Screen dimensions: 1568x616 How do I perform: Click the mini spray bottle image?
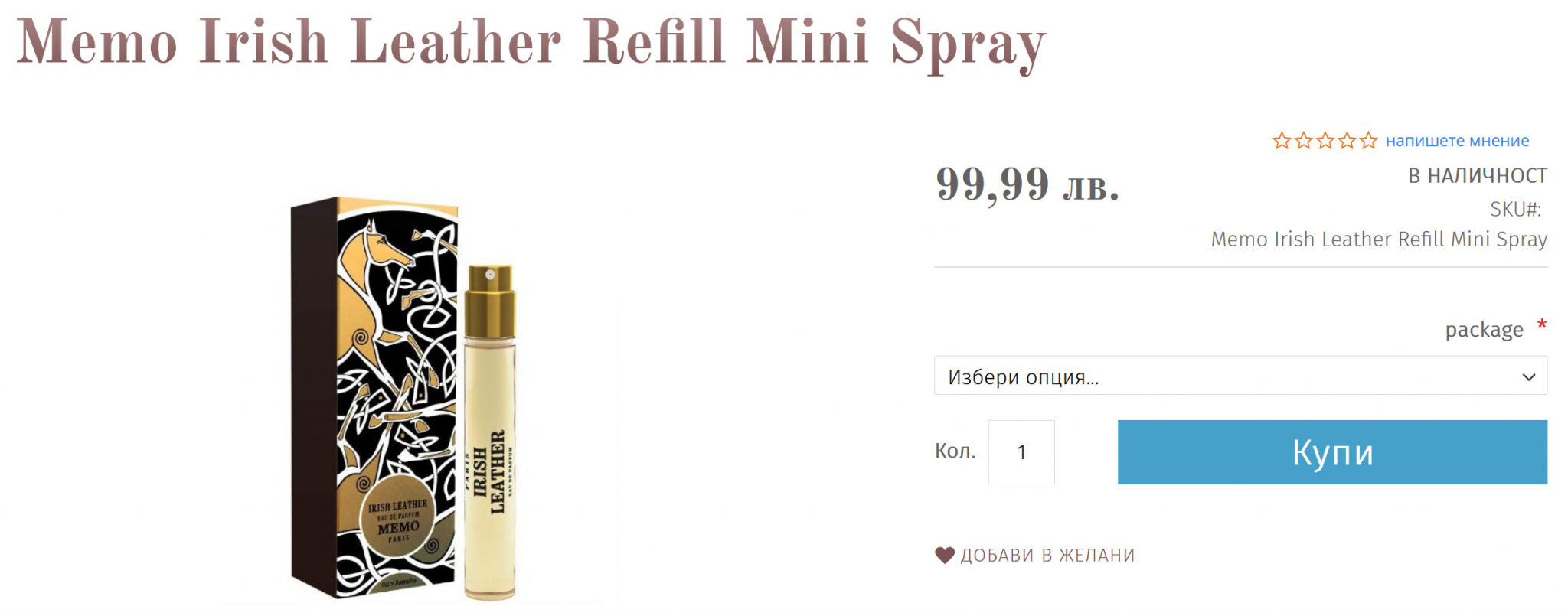pyautogui.click(x=490, y=432)
